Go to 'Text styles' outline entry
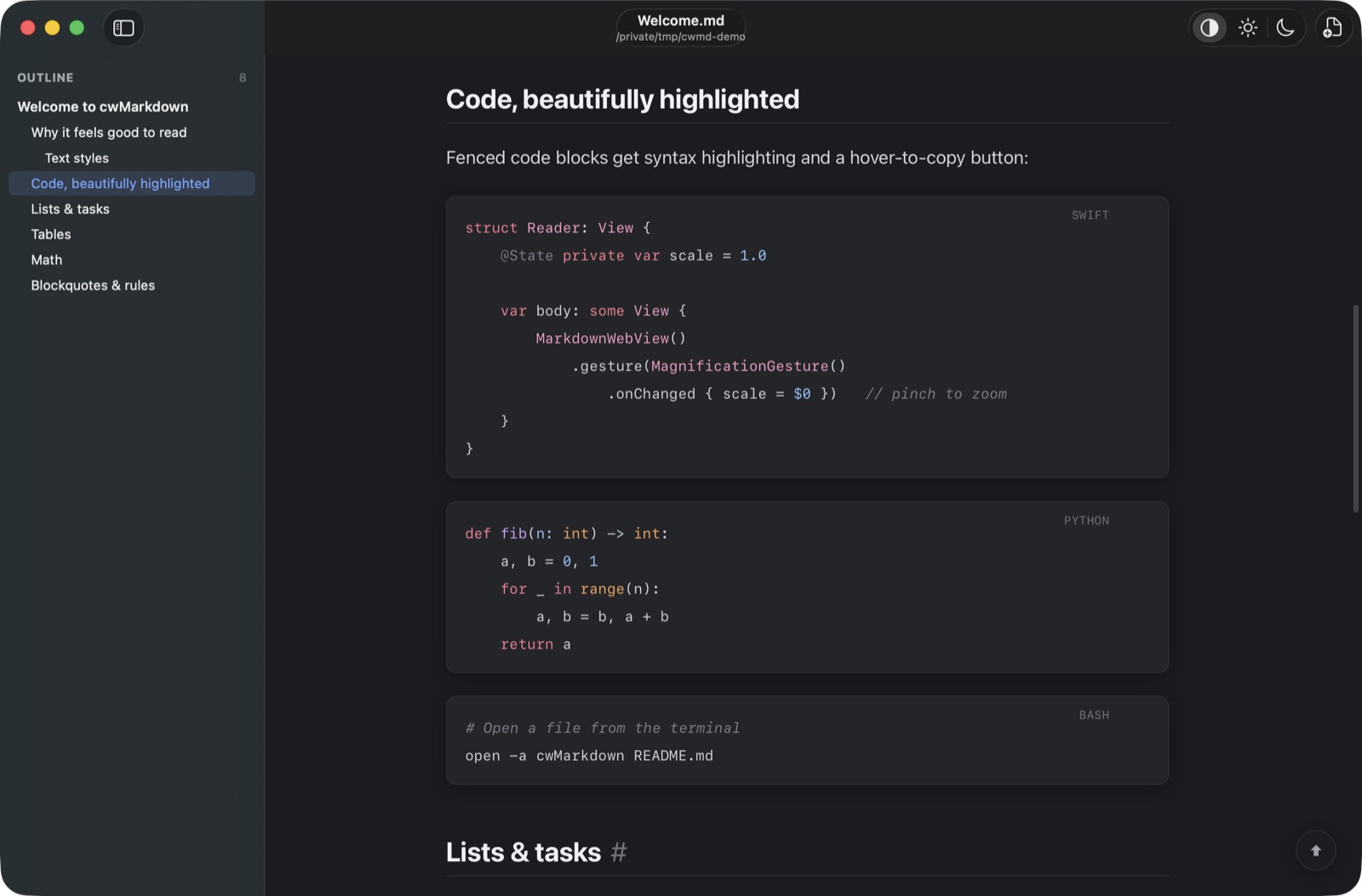This screenshot has height=896, width=1362. click(77, 157)
